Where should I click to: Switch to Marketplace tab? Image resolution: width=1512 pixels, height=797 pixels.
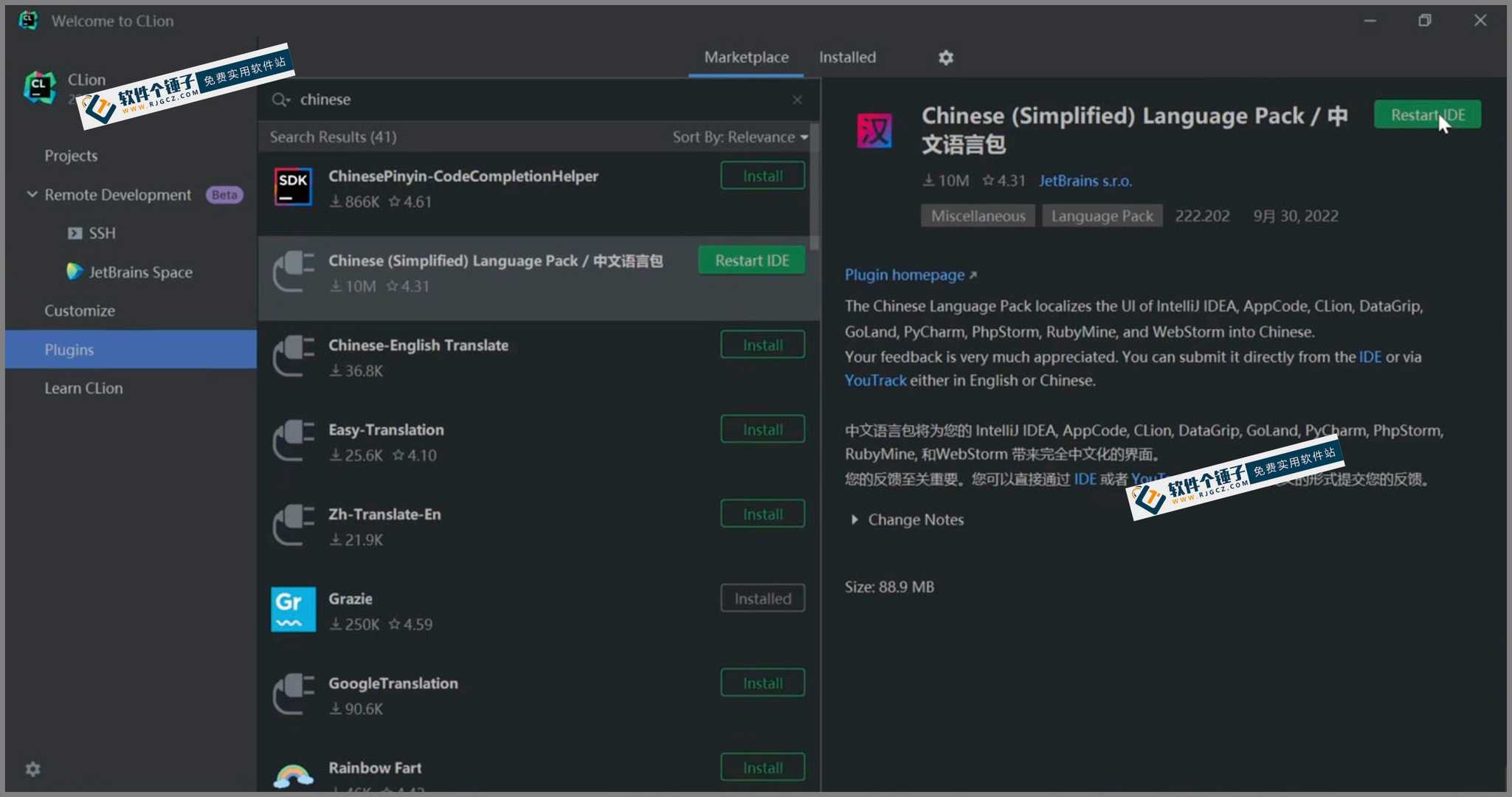pos(746,57)
